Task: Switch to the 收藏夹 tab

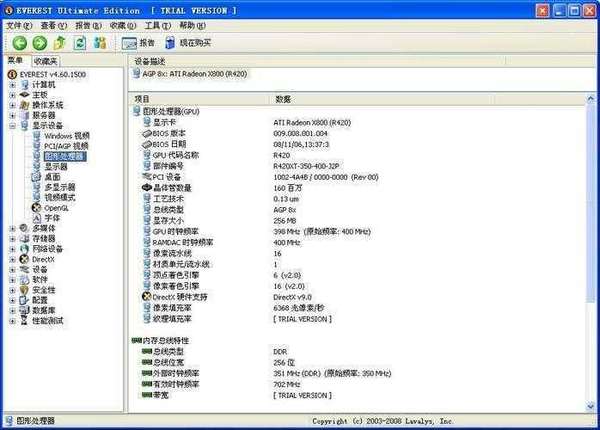Action: pos(45,61)
